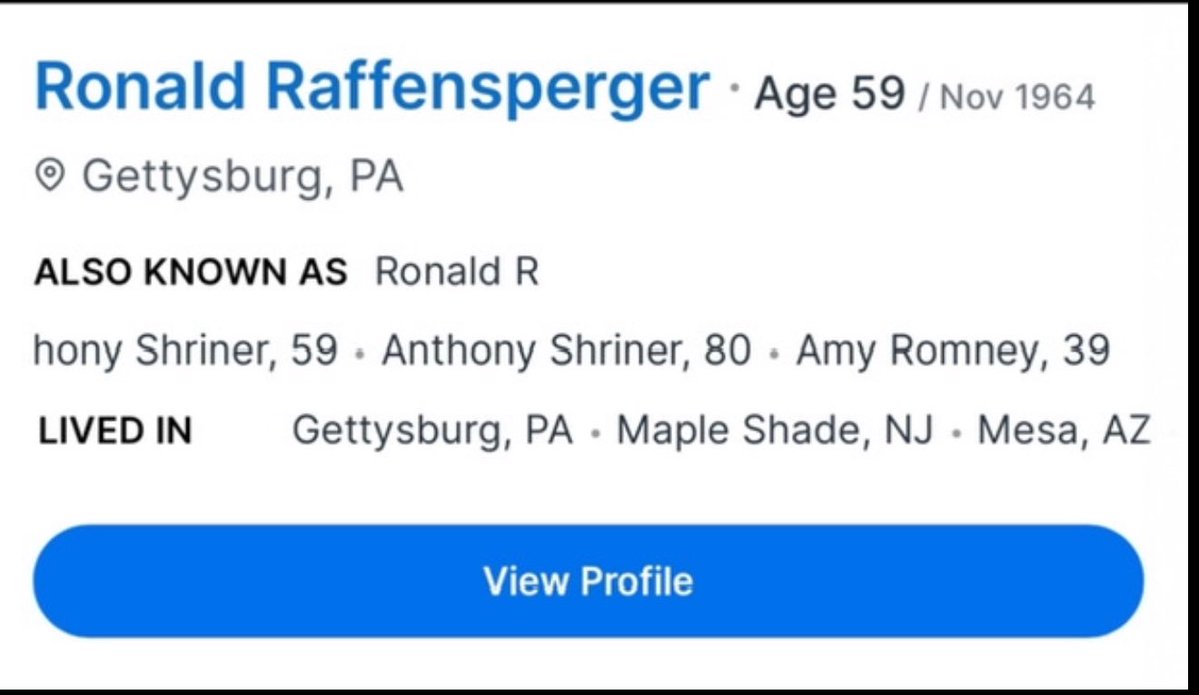
Task: Select Maple Shade, NJ location
Action: [x=774, y=431]
